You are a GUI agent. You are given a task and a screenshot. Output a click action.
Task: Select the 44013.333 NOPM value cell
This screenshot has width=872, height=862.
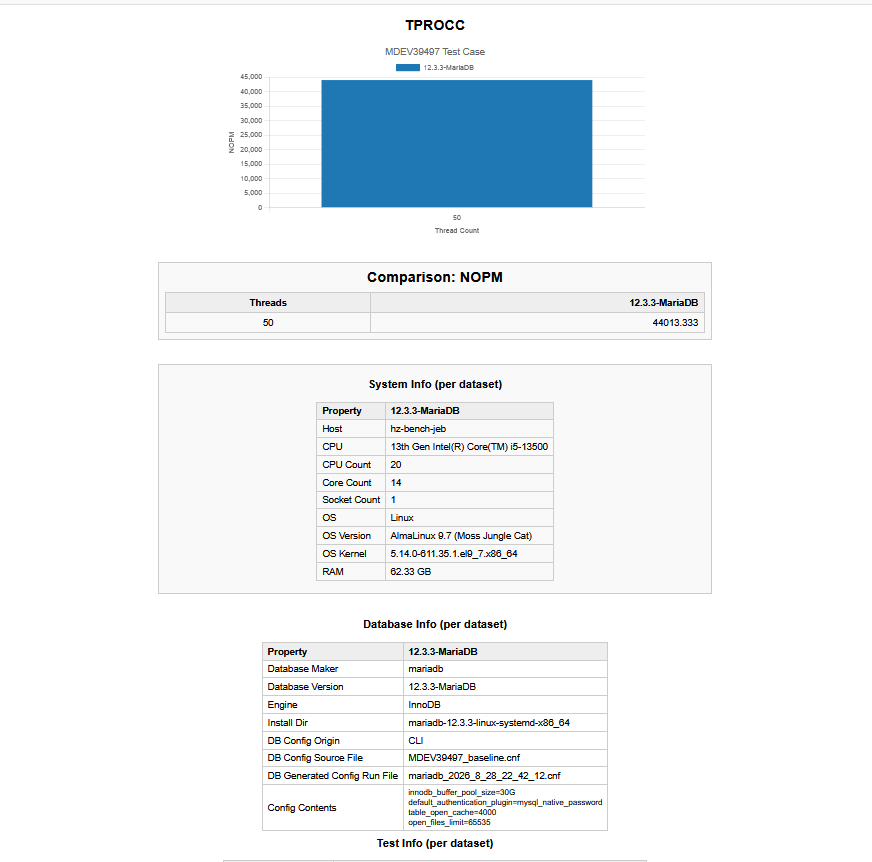[537, 323]
